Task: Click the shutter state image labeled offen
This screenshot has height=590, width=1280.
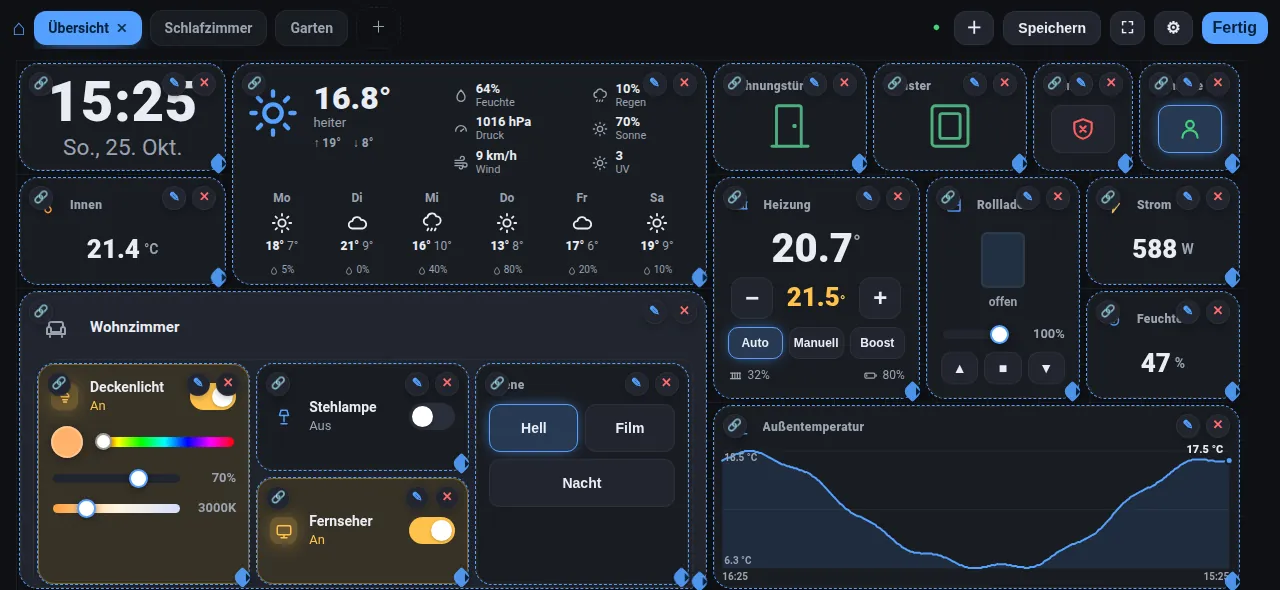Action: [x=1003, y=260]
